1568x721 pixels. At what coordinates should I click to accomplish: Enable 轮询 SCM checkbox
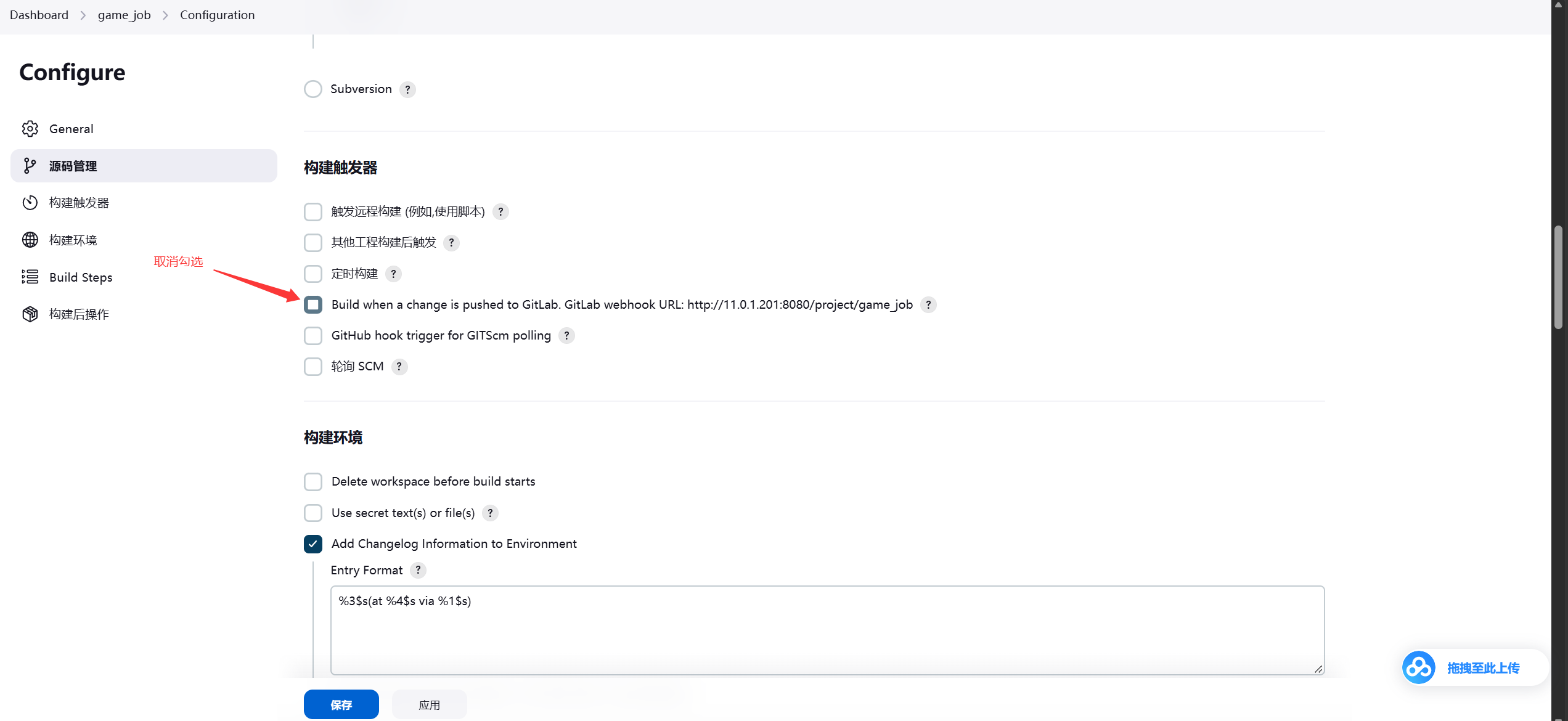[x=313, y=367]
